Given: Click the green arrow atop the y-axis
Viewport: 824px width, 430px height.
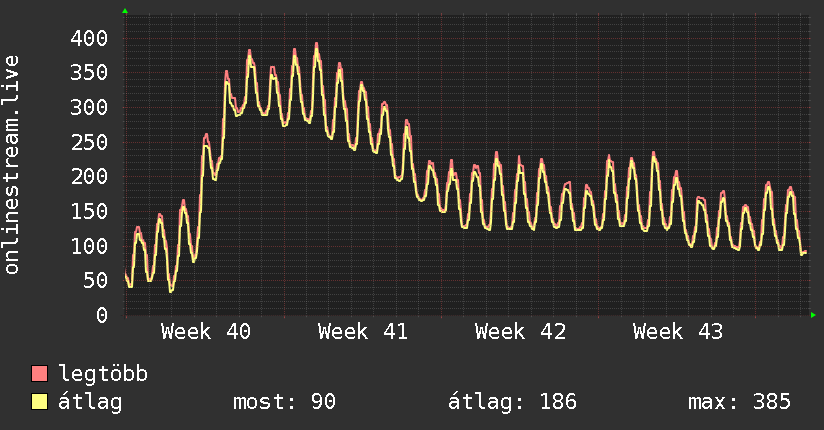Looking at the screenshot, I should [125, 11].
